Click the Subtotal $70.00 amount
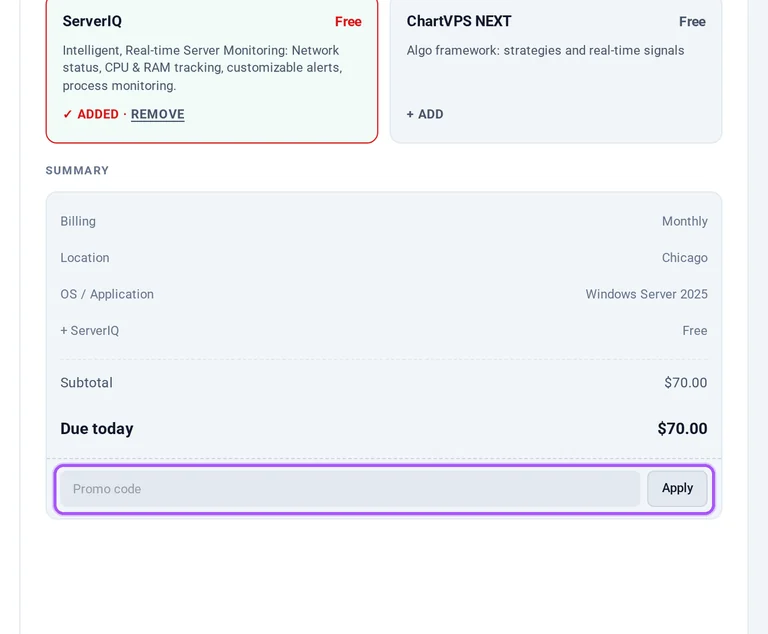Viewport: 768px width, 634px height. point(686,383)
